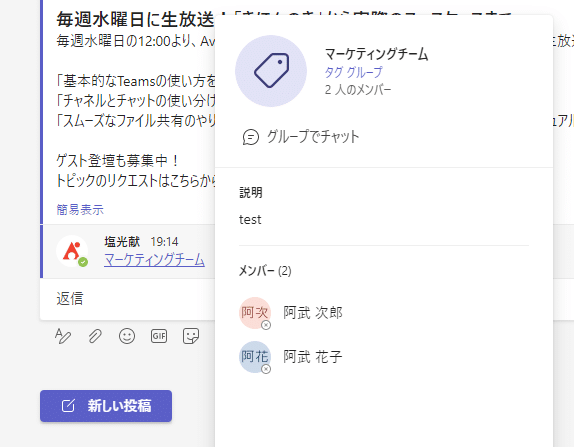Start a new post with 新しい投稿
This screenshot has width=574, height=447.
(x=106, y=406)
